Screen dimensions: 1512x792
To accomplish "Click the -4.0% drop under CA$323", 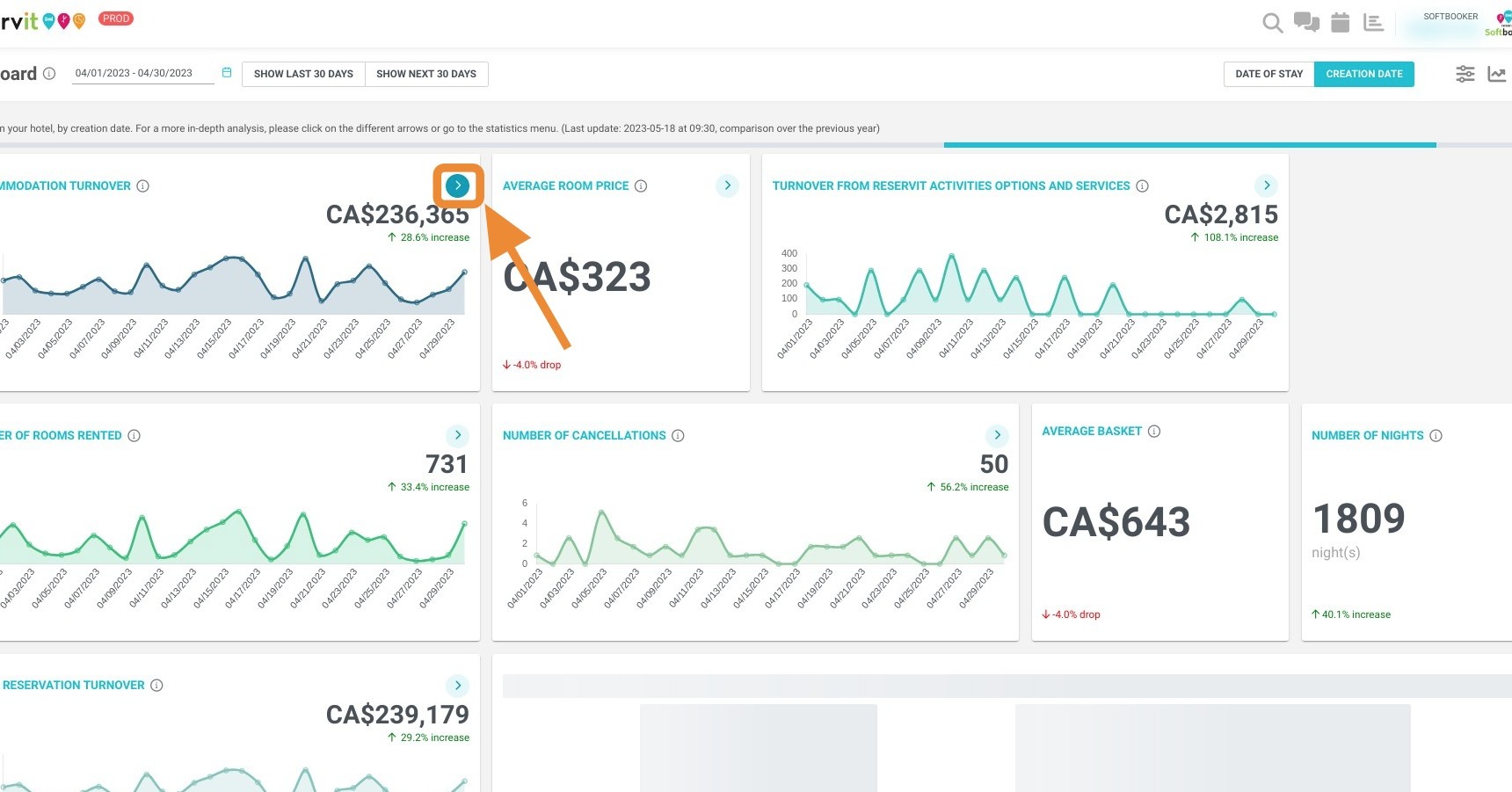I will (x=532, y=365).
